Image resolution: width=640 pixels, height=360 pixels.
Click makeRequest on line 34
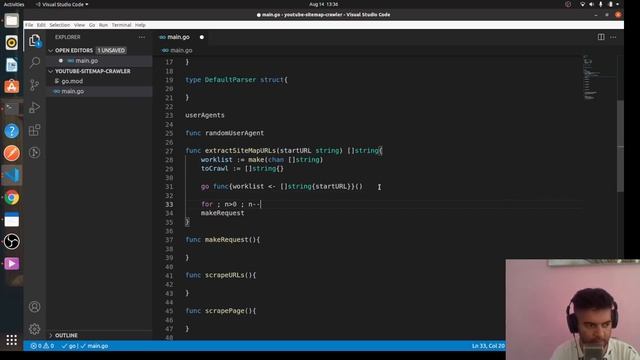coord(222,213)
